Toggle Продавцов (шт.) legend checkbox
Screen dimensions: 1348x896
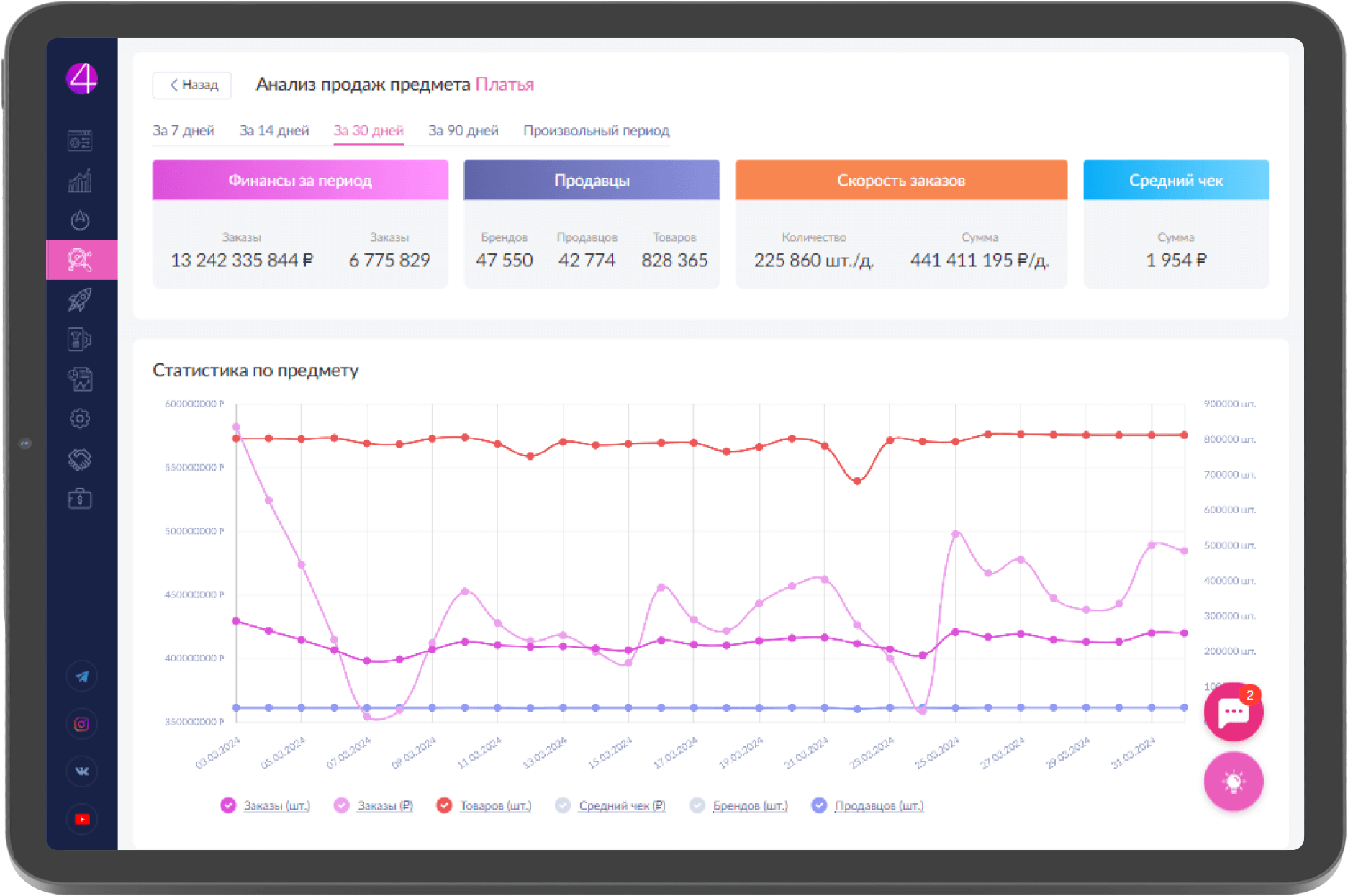(x=819, y=805)
